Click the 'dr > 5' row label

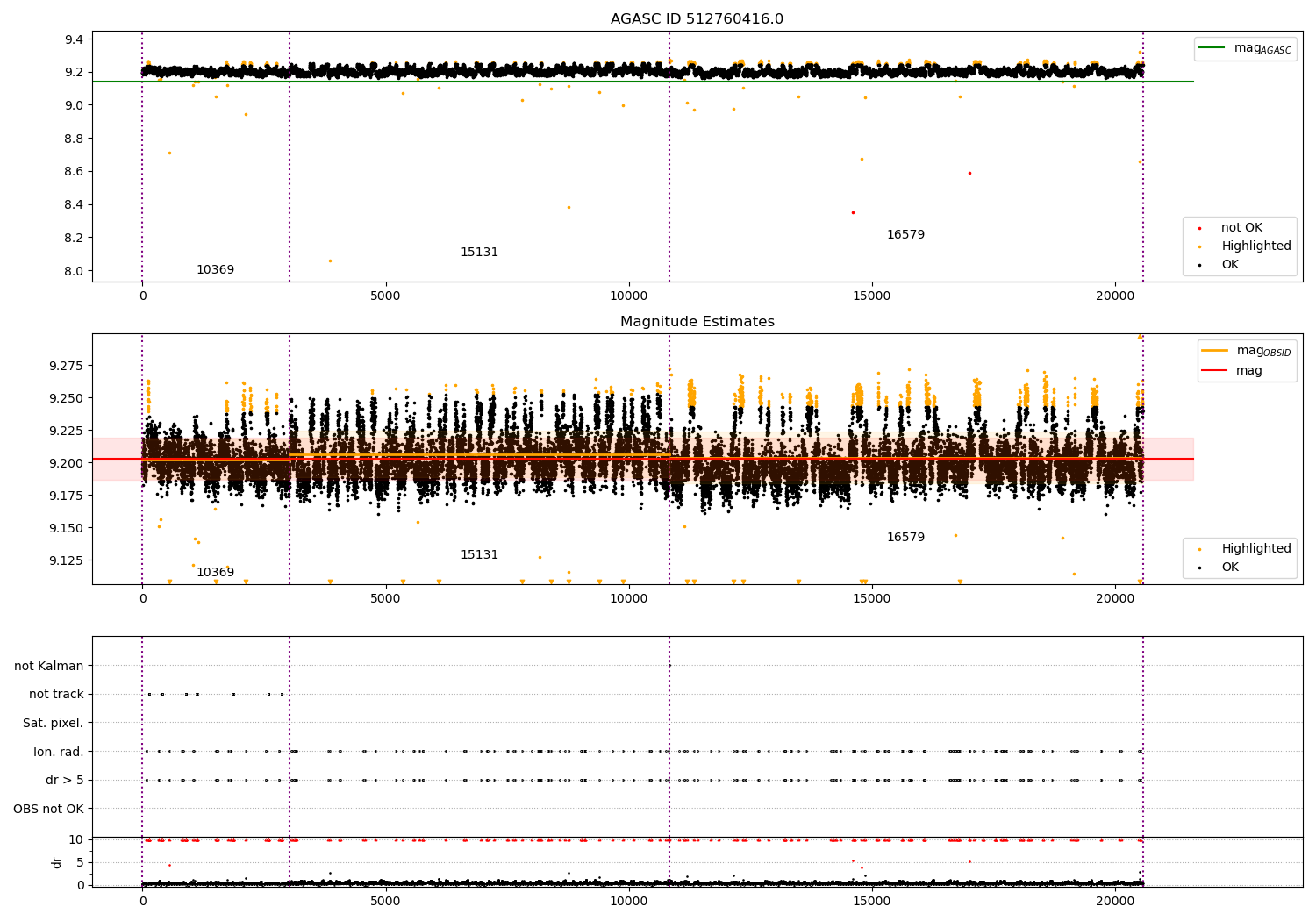click(65, 781)
